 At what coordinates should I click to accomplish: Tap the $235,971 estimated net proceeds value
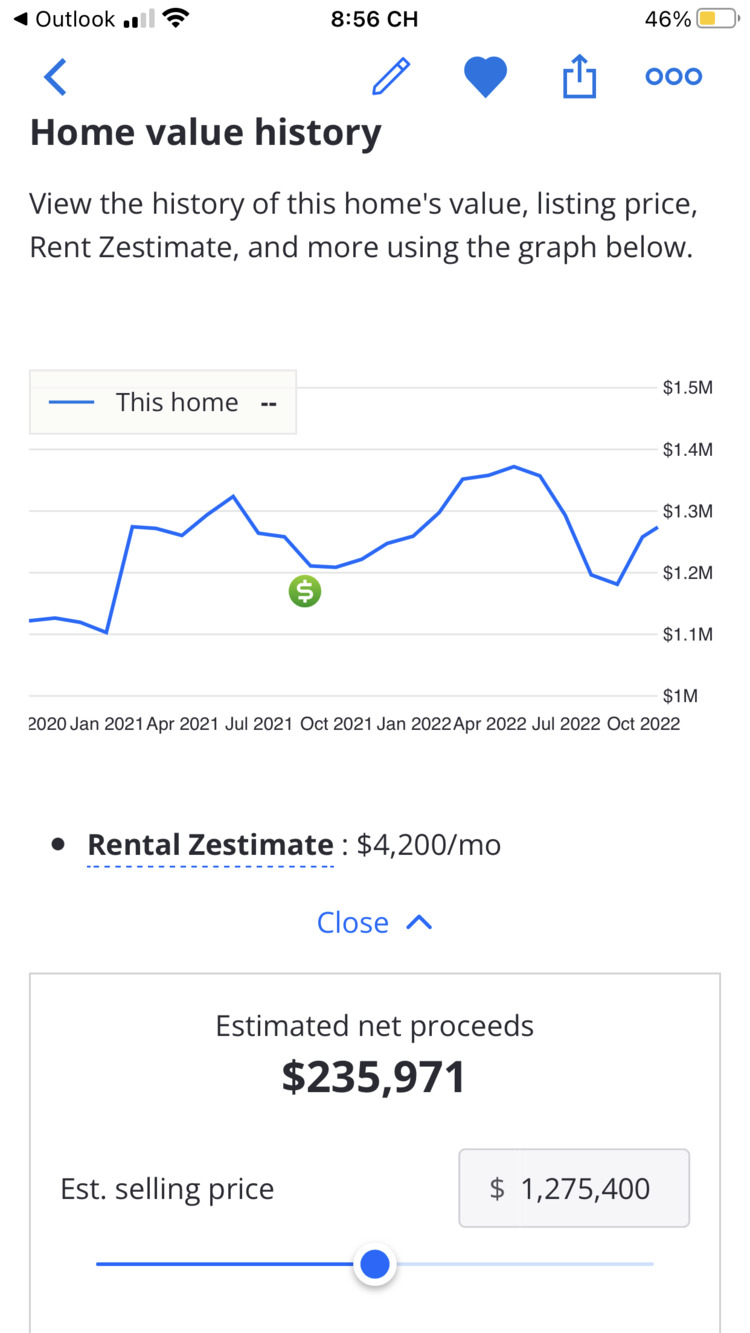[374, 1077]
